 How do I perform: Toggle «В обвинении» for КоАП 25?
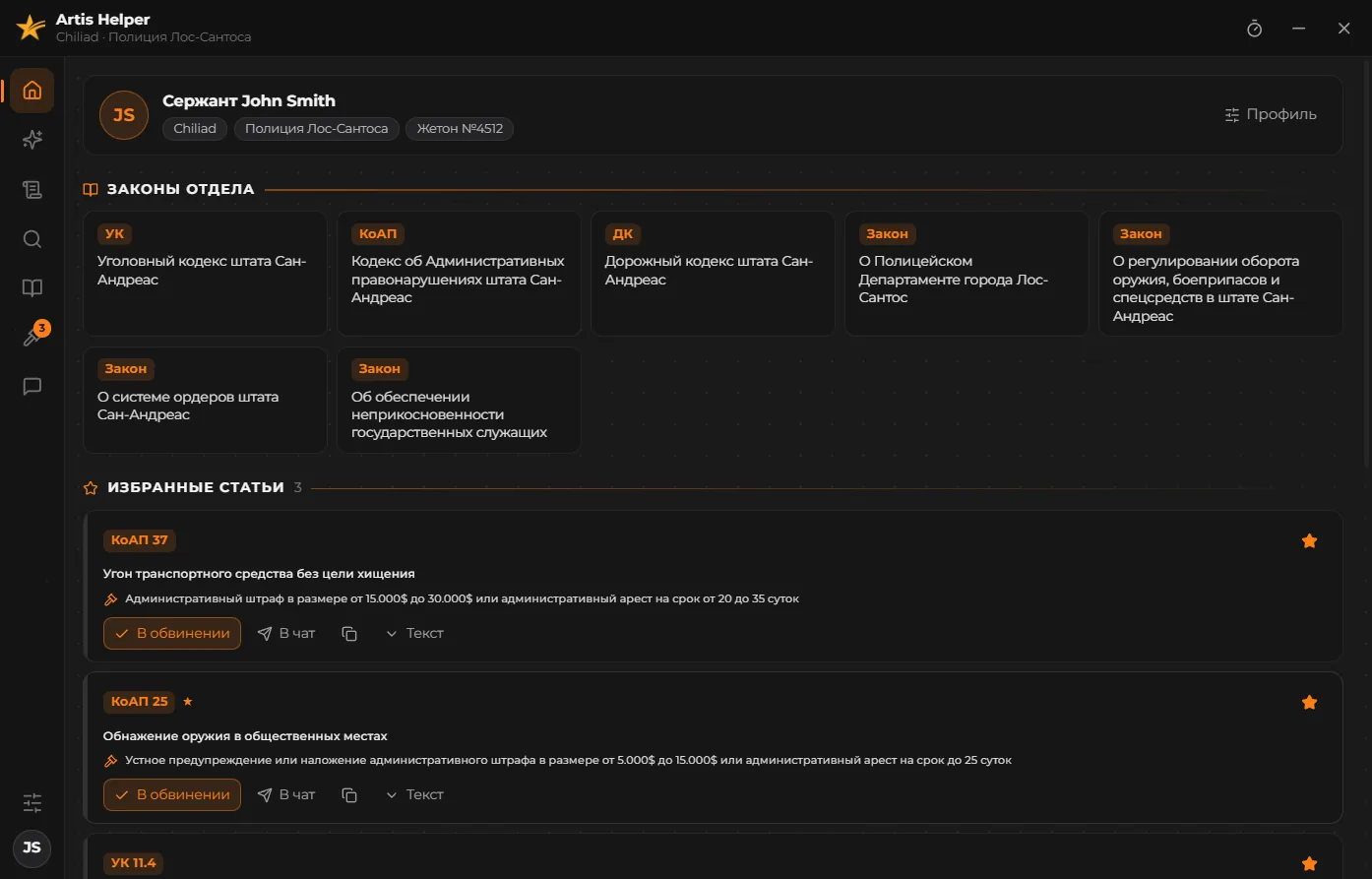pos(172,795)
